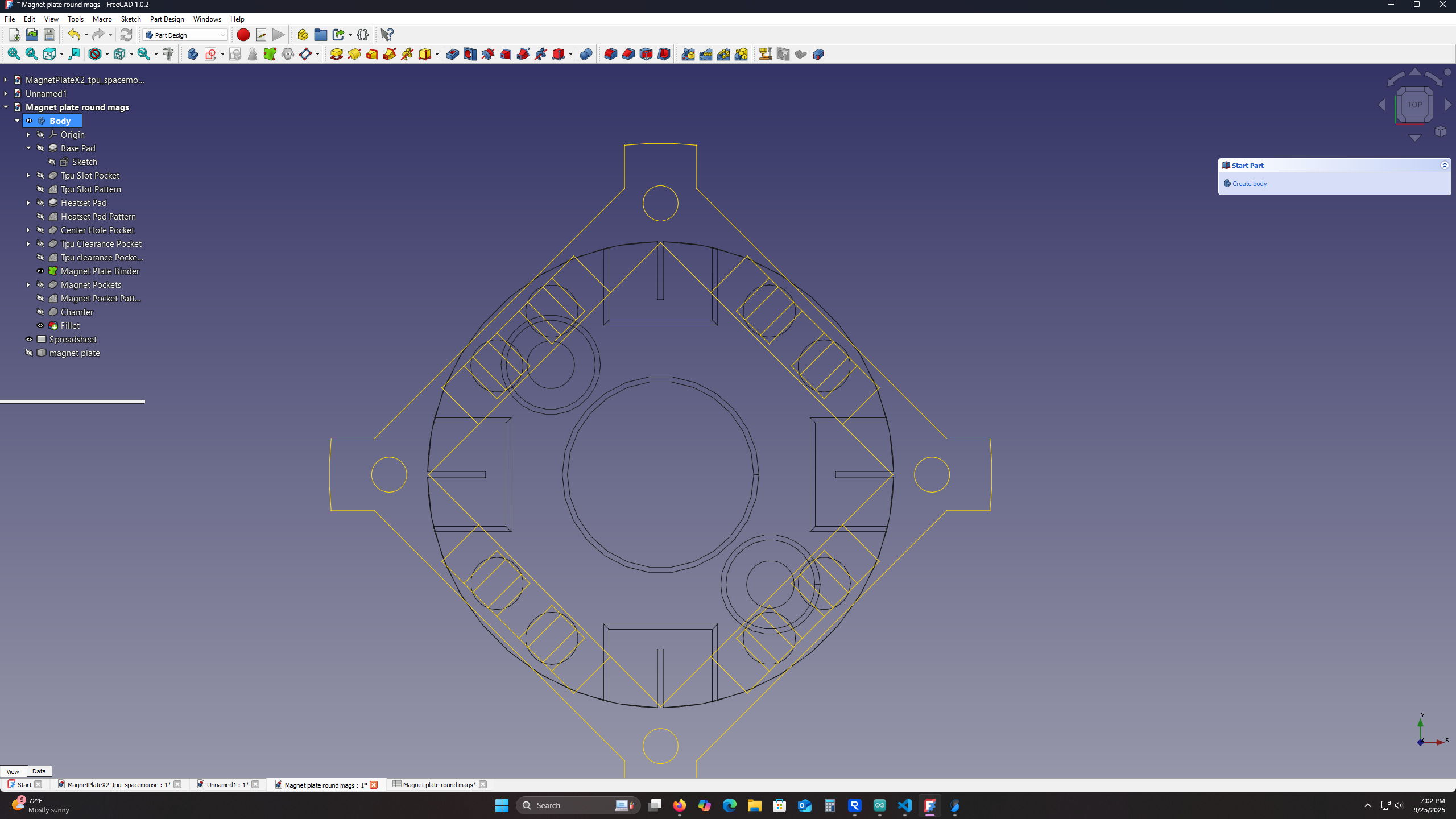Screen dimensions: 1456x819
Task: Hide the Fillet feature
Action: [40, 325]
